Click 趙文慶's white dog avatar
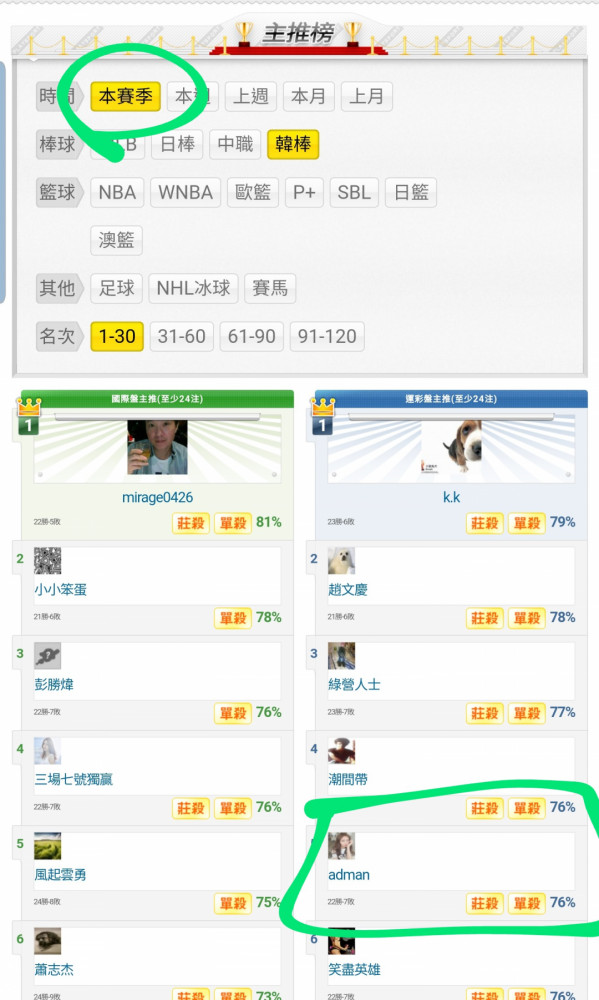The image size is (599, 1000). (341, 561)
